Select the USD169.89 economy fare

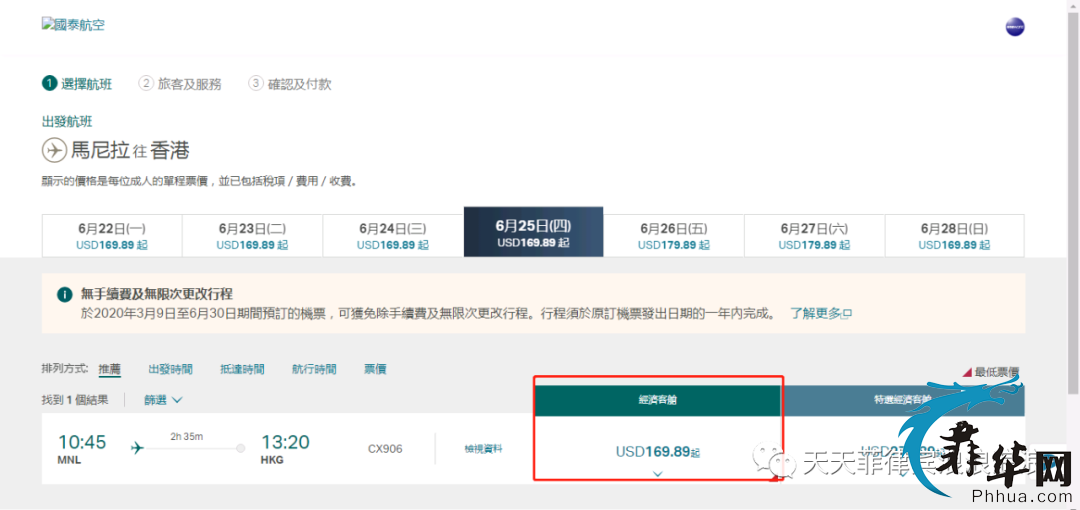coord(658,452)
